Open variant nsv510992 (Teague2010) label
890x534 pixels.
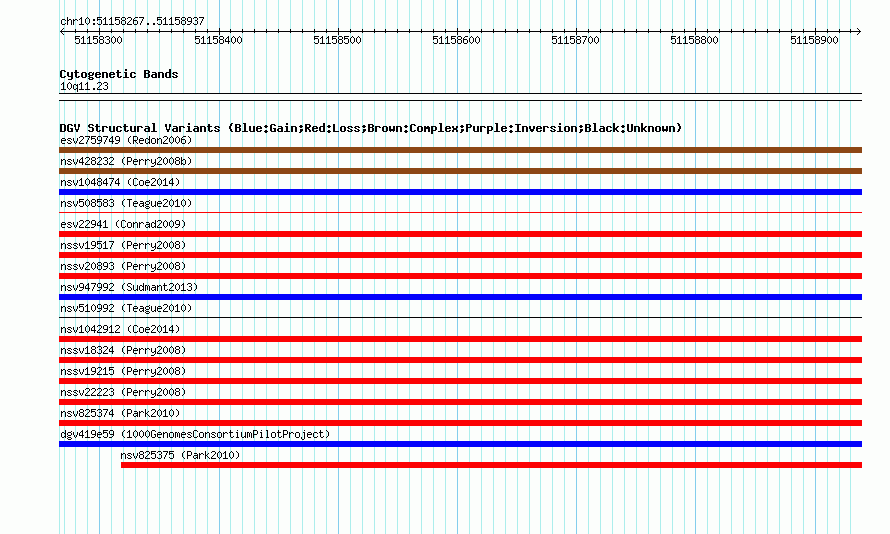click(126, 308)
